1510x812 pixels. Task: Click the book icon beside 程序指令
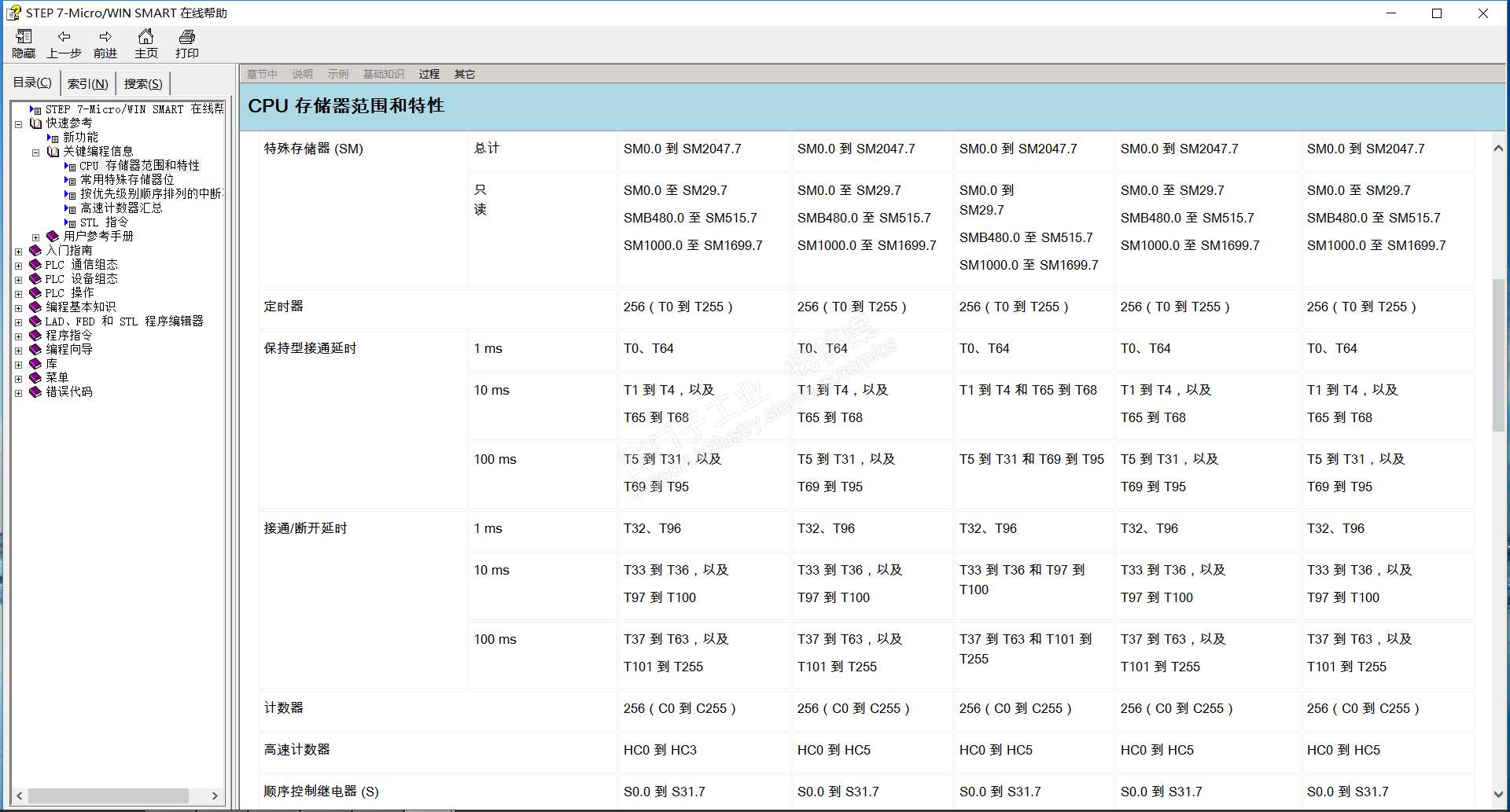[x=35, y=335]
